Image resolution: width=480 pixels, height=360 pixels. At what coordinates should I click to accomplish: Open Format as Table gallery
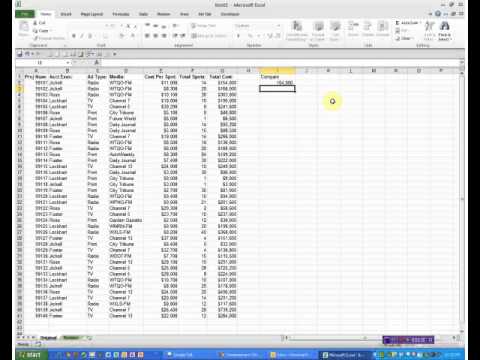click(318, 31)
